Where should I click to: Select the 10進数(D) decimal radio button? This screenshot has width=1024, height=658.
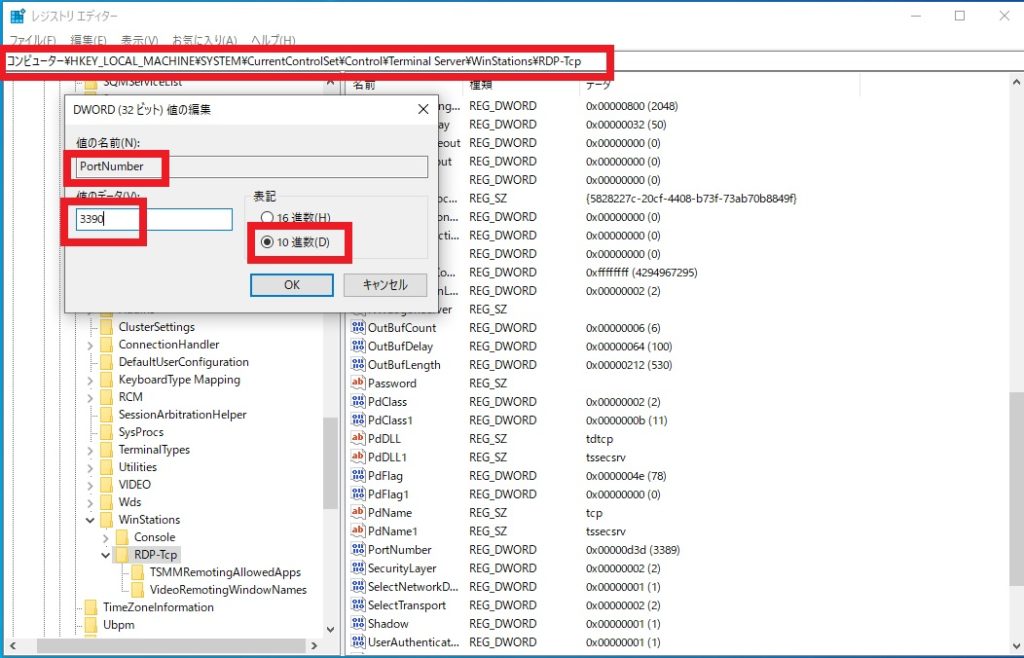pyautogui.click(x=266, y=242)
